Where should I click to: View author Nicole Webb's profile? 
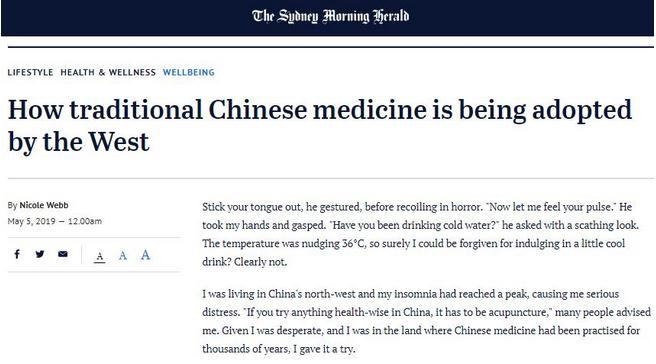[44, 205]
